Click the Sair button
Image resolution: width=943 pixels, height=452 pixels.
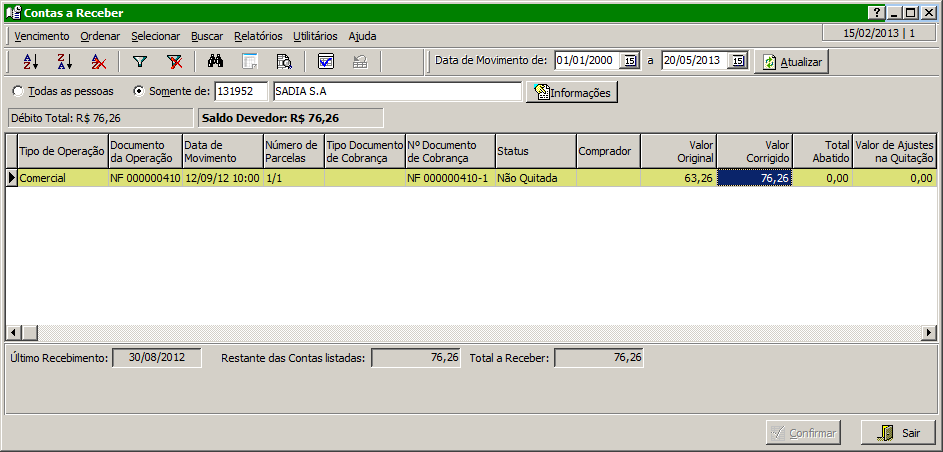898,433
